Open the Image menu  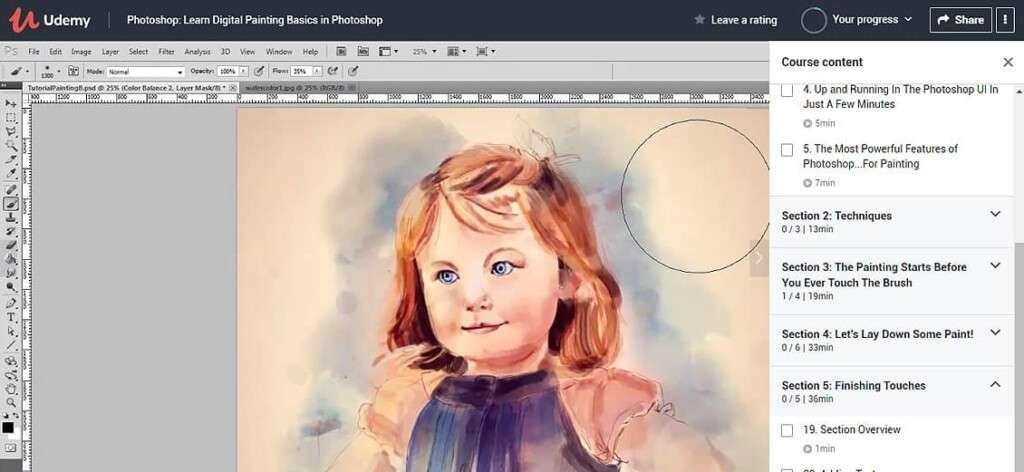pyautogui.click(x=81, y=52)
